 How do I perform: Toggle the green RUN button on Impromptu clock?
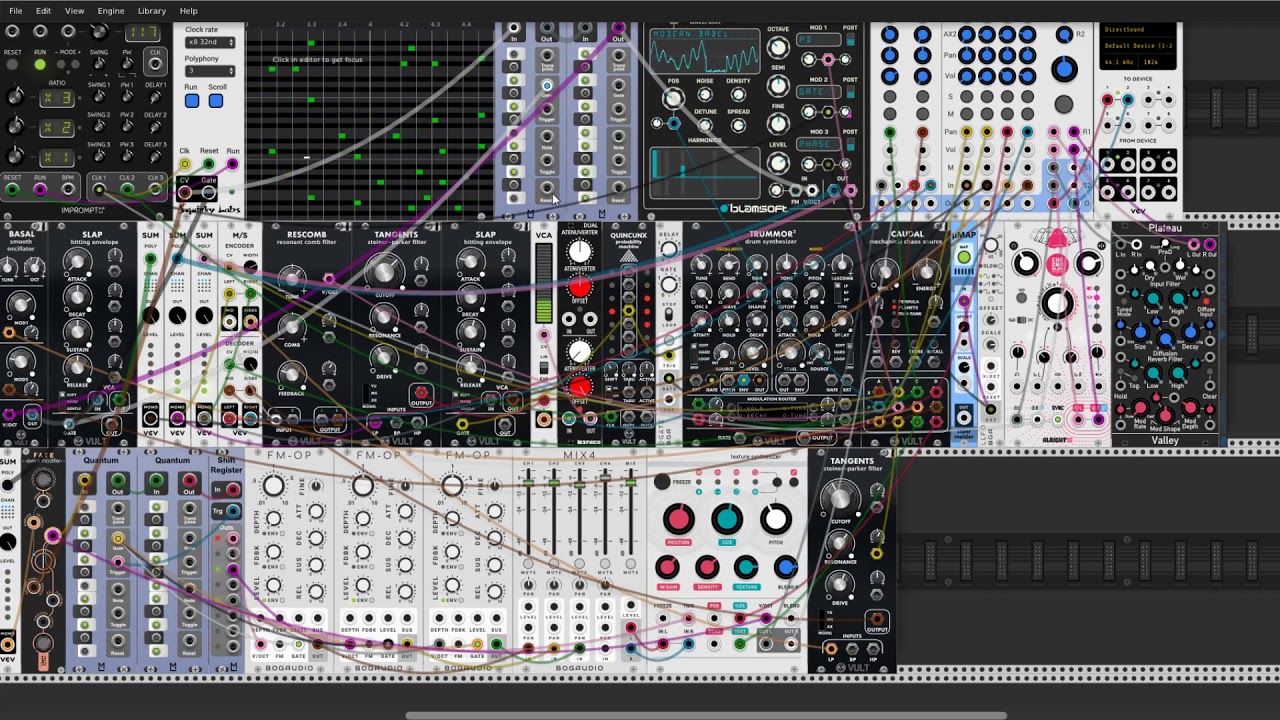click(40, 65)
